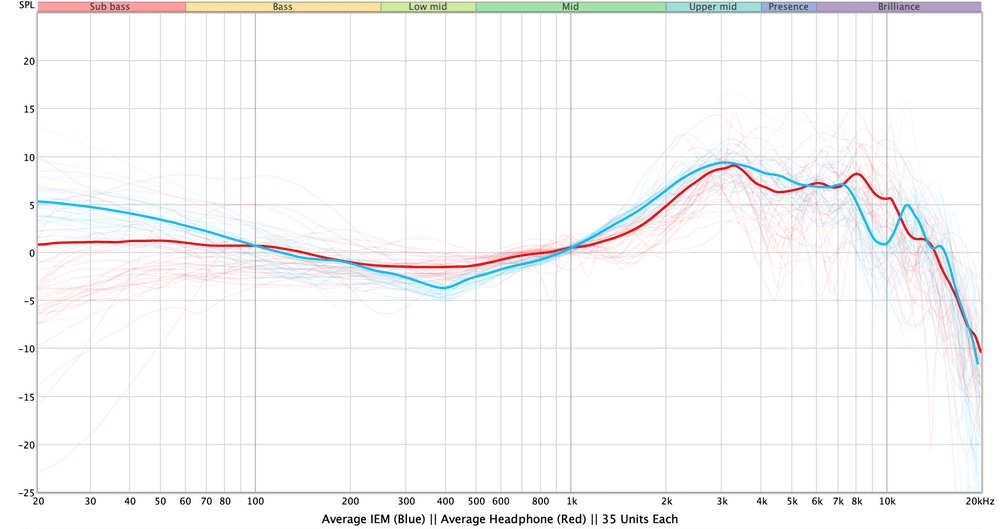This screenshot has width=1000, height=529.
Task: Click the 400 Hz frequency axis label
Action: [445, 500]
